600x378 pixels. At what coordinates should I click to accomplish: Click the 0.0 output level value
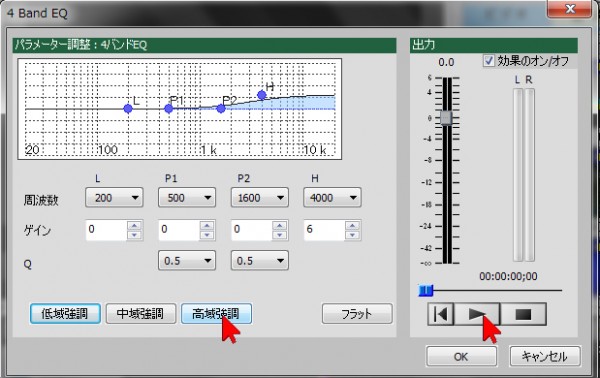pos(446,62)
